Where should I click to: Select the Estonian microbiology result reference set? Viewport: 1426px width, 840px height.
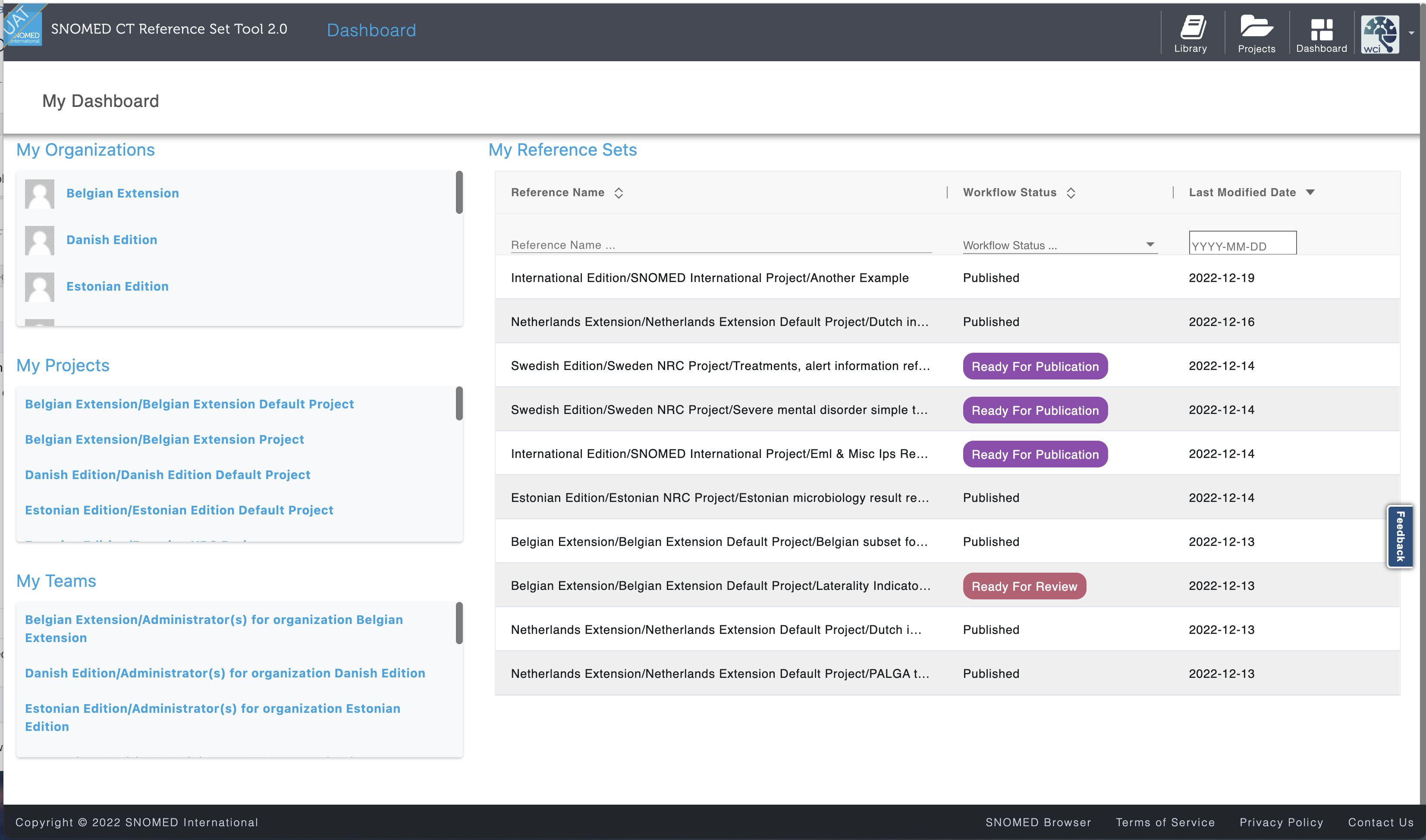point(947,498)
